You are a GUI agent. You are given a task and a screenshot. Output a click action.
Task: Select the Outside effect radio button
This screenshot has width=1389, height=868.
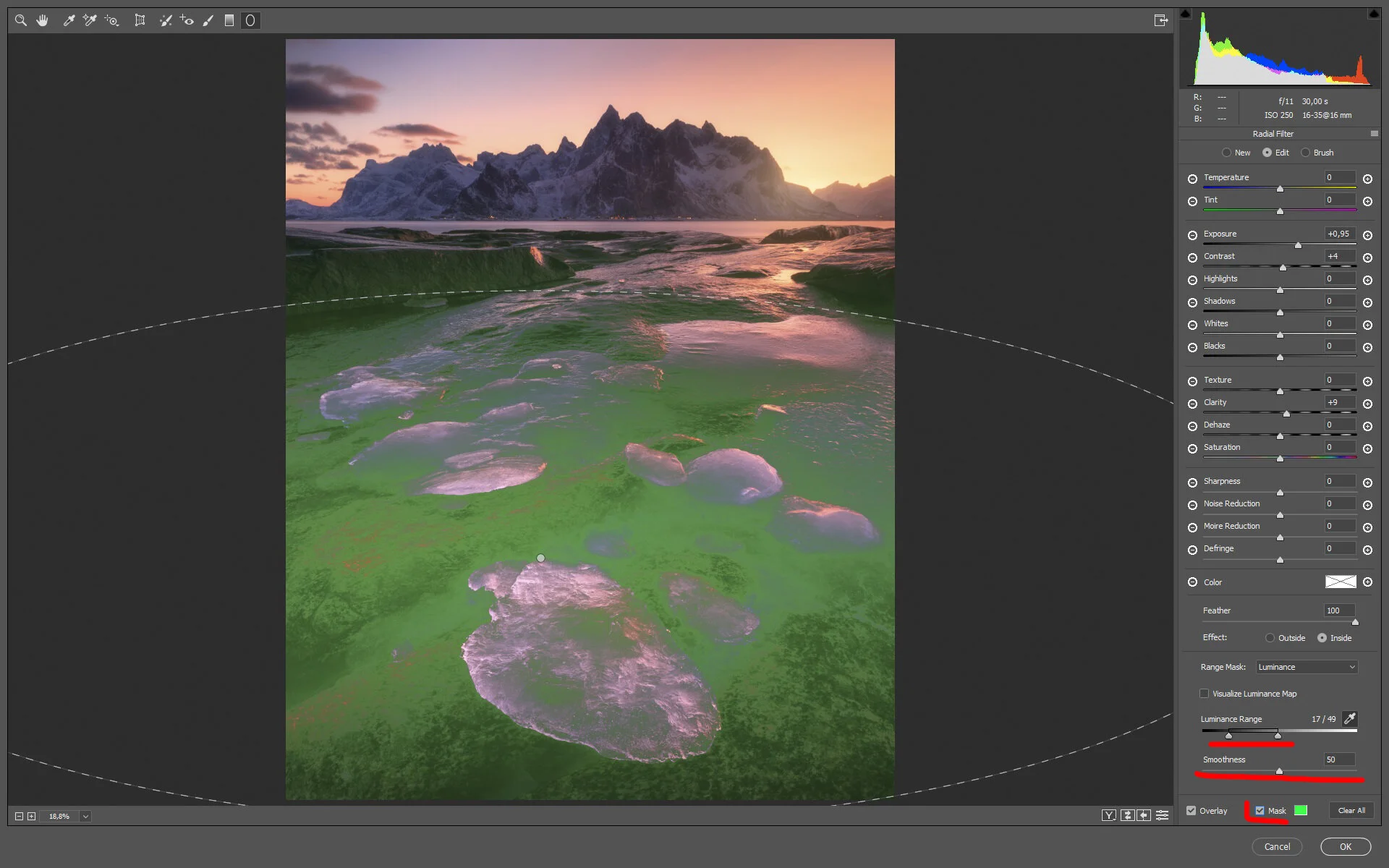coord(1270,637)
